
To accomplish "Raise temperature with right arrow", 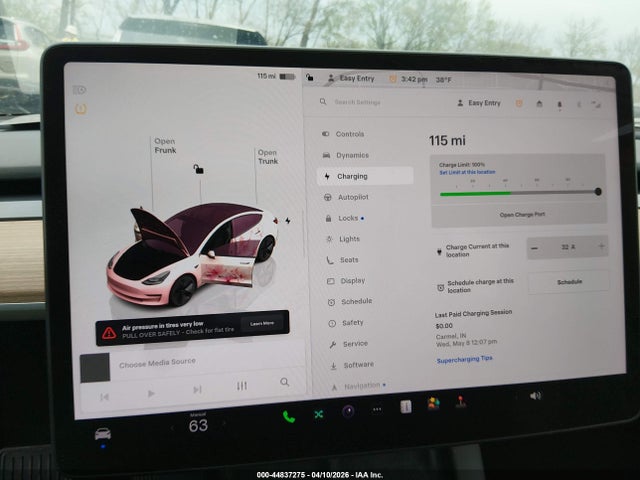I will 224,424.
